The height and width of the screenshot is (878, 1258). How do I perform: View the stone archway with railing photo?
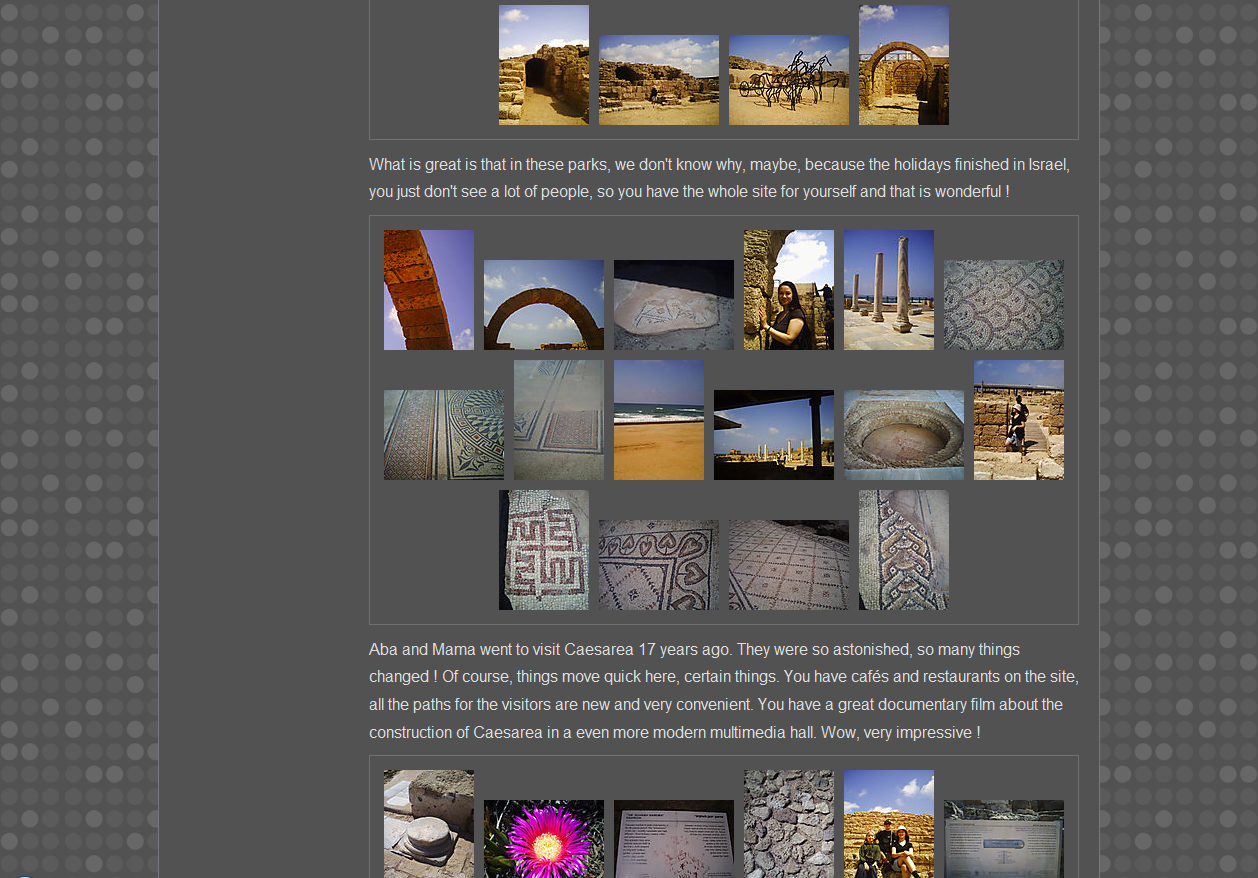[x=903, y=65]
